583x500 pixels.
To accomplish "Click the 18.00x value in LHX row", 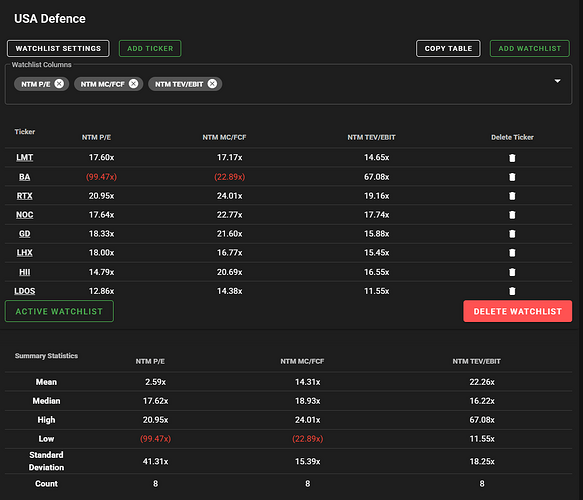I will (x=102, y=253).
